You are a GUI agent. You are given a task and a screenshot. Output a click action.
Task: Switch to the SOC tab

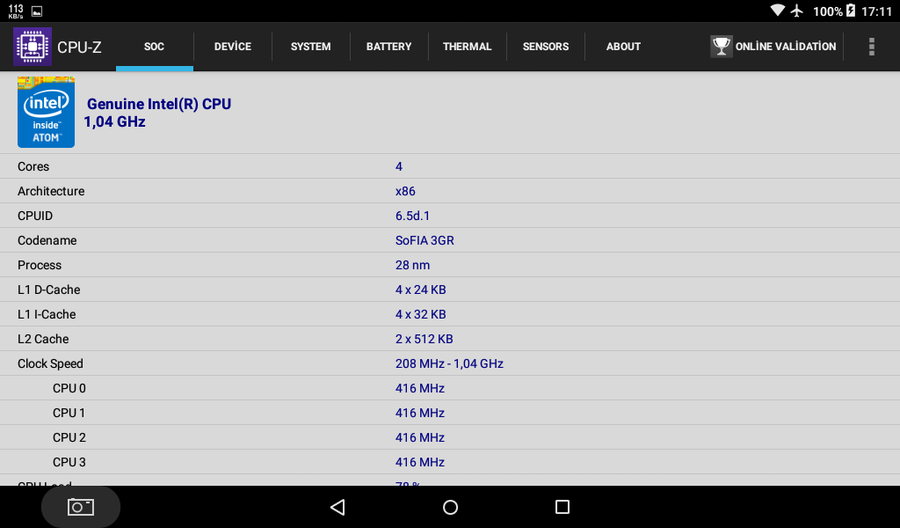154,46
